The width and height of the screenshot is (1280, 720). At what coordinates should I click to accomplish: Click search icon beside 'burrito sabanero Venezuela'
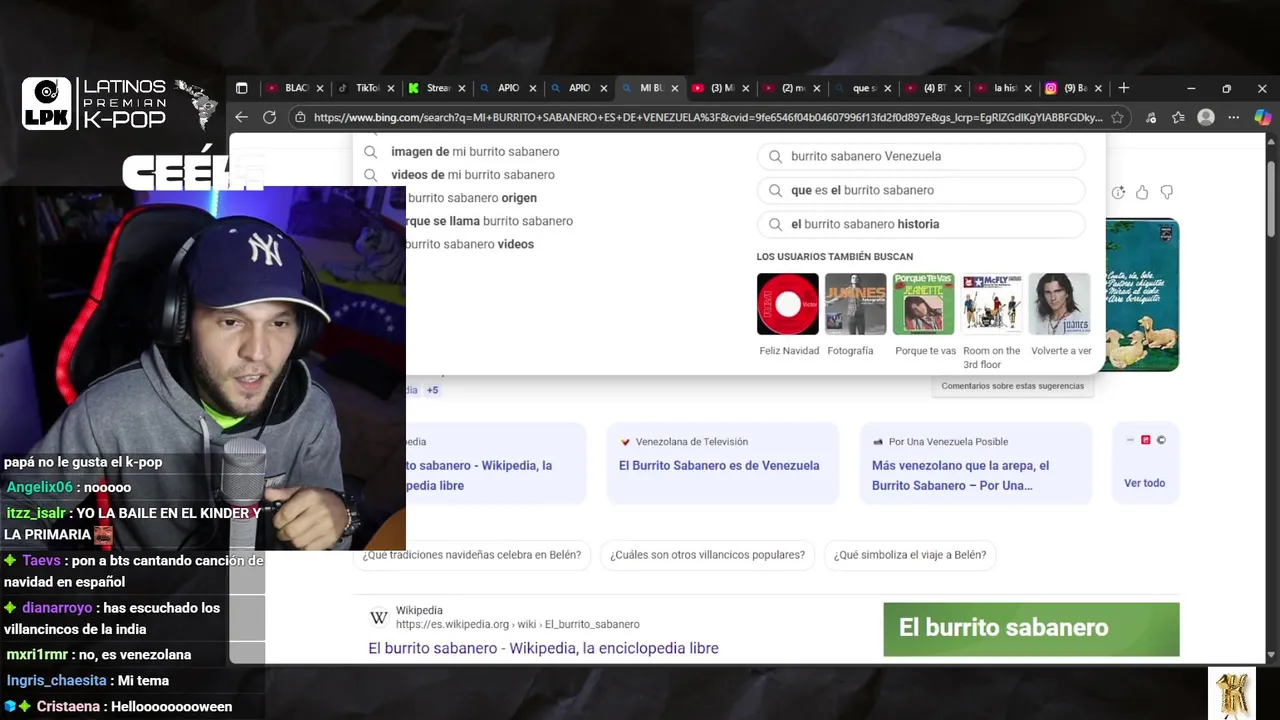point(775,156)
